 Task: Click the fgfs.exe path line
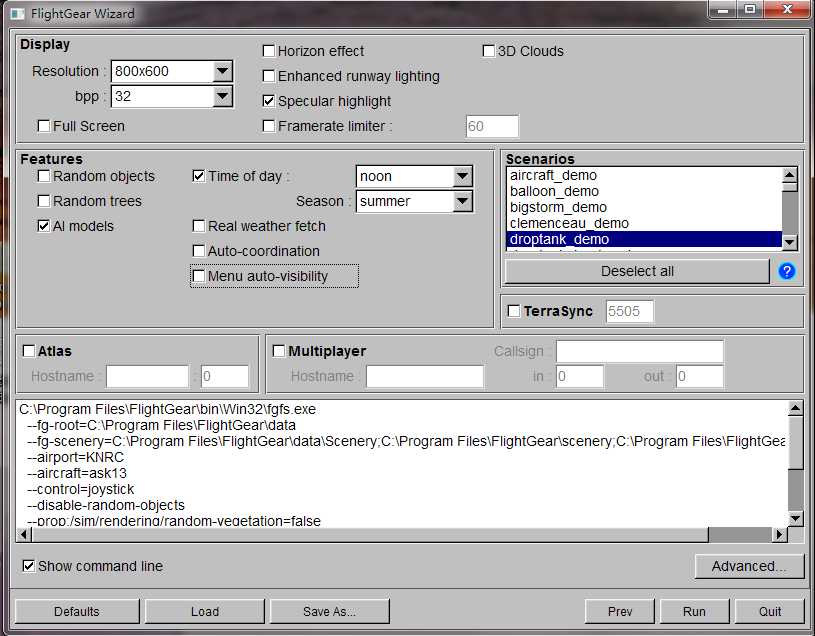tap(167, 409)
